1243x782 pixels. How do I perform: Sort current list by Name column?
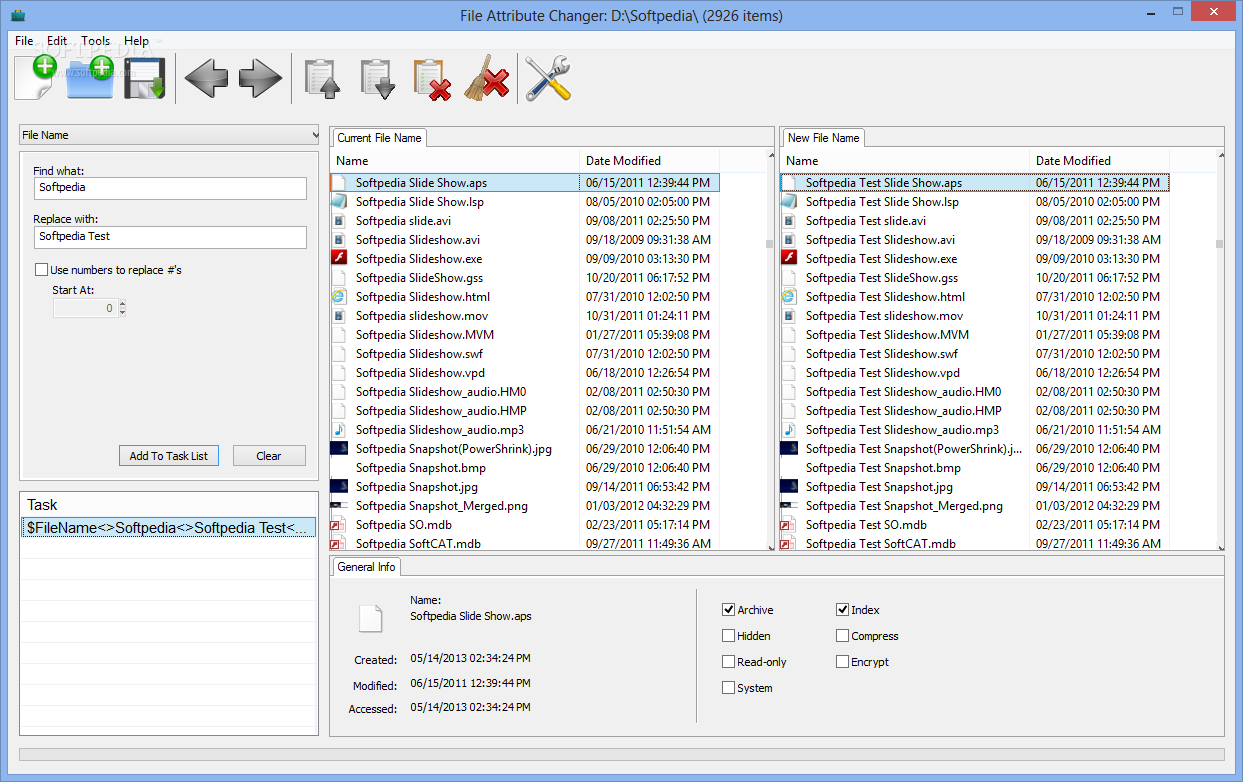click(455, 160)
